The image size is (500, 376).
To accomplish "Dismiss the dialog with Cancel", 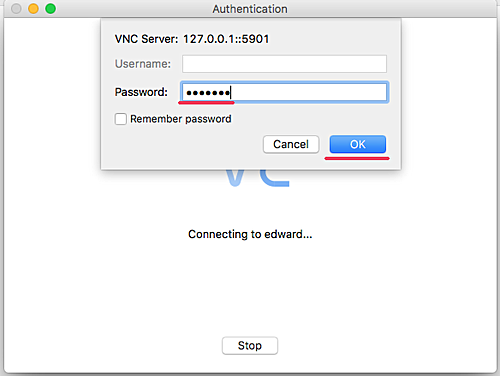I will [291, 144].
